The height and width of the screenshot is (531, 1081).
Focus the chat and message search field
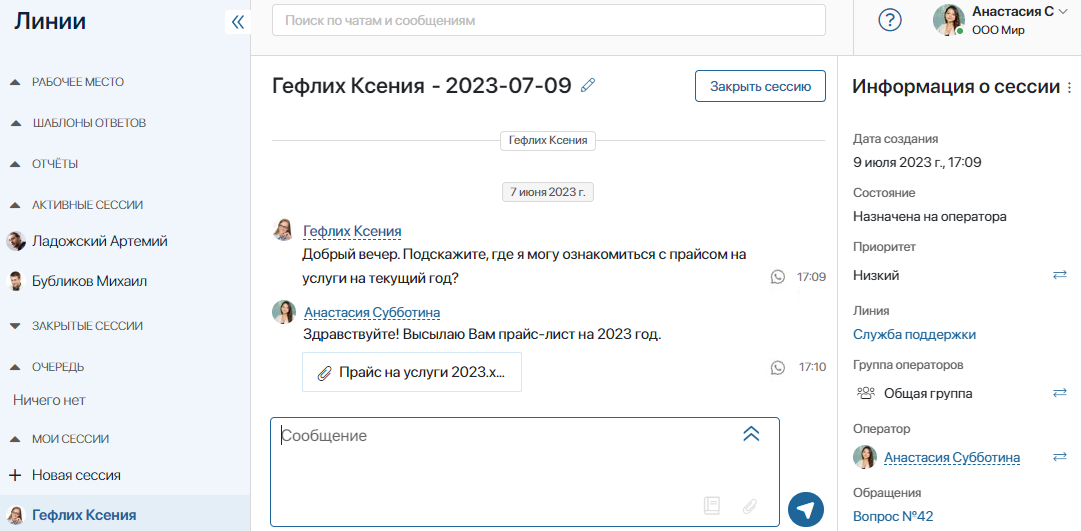(549, 21)
